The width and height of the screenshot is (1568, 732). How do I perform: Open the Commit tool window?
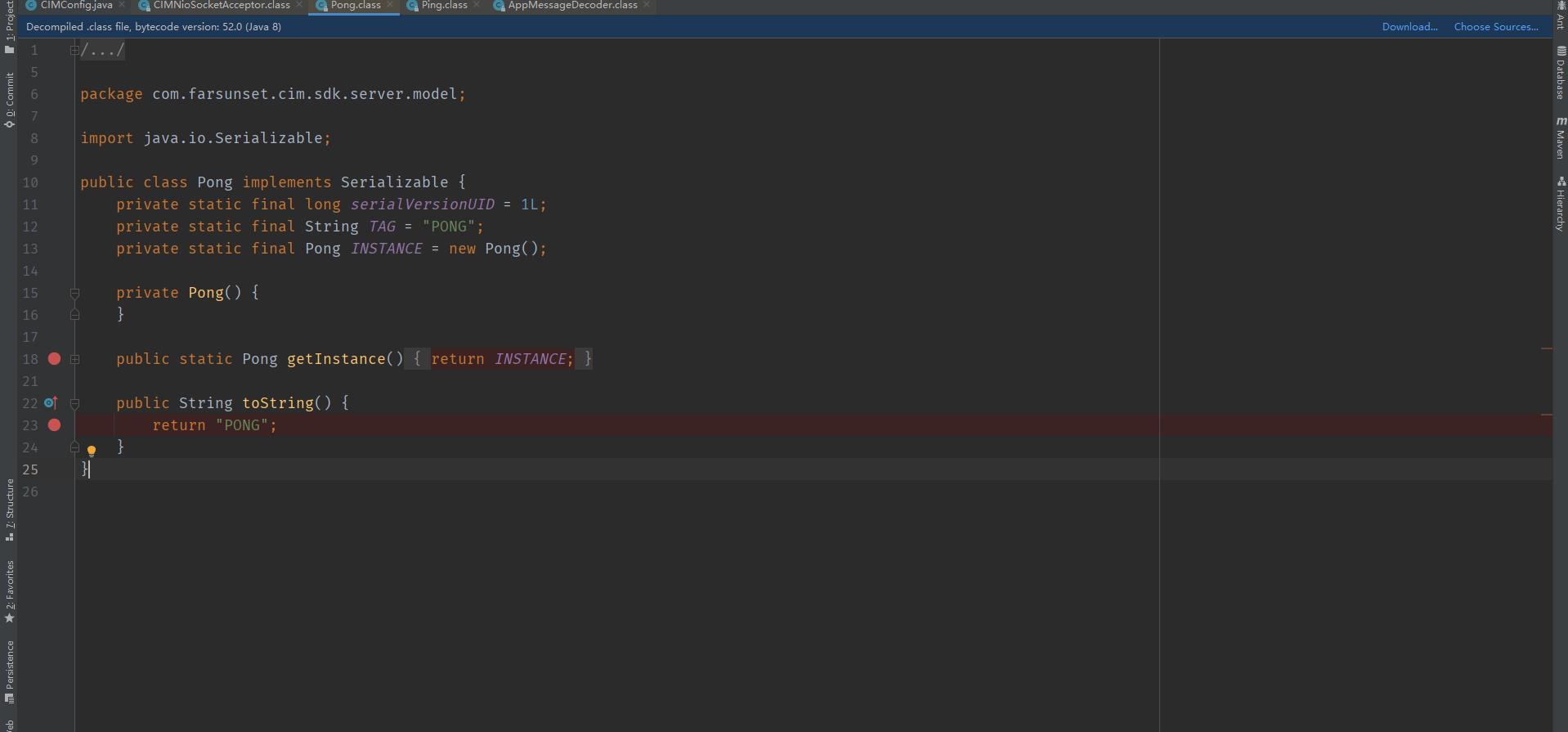(x=9, y=100)
